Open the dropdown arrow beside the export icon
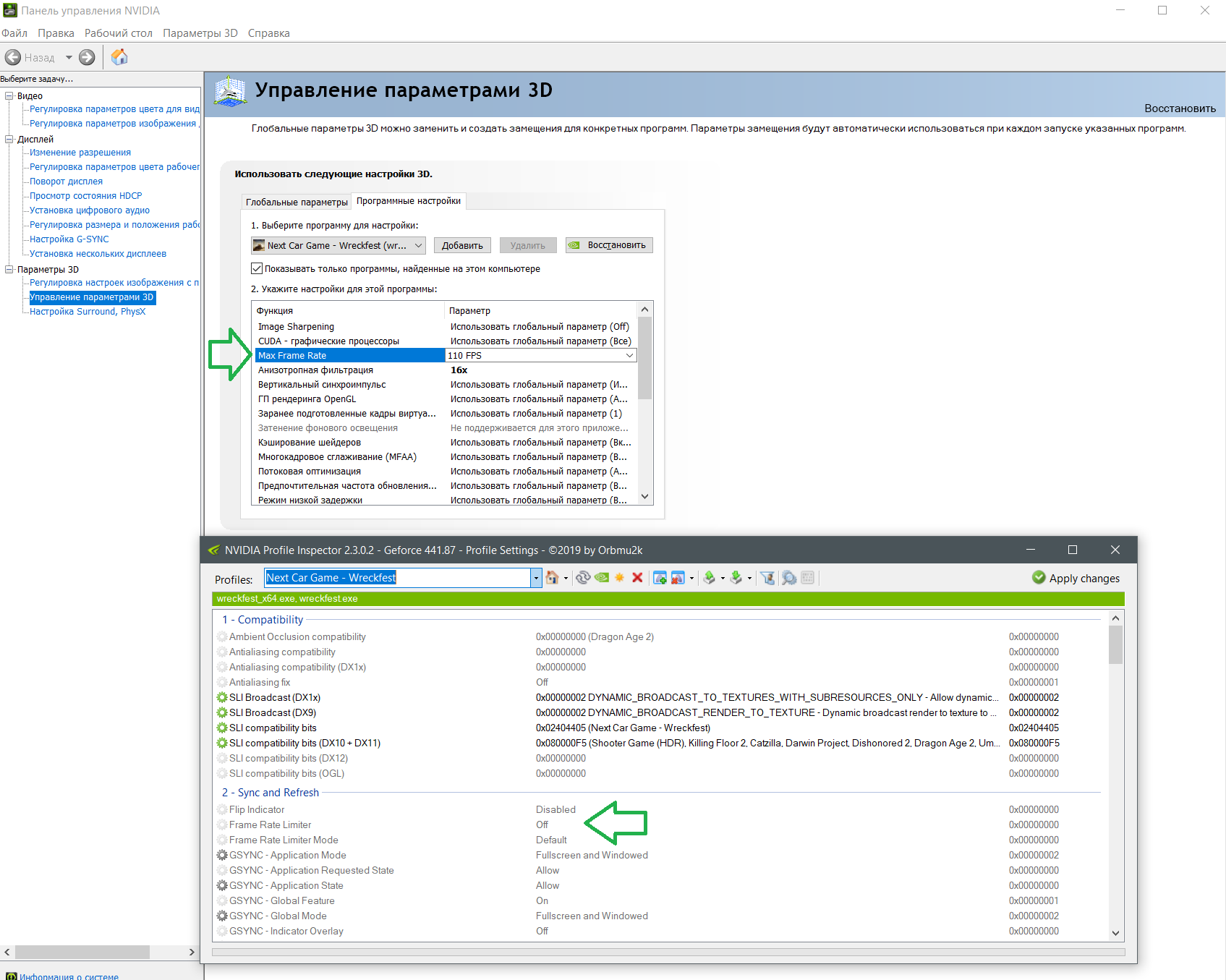Viewport: 1226px width, 980px height. 723,578
